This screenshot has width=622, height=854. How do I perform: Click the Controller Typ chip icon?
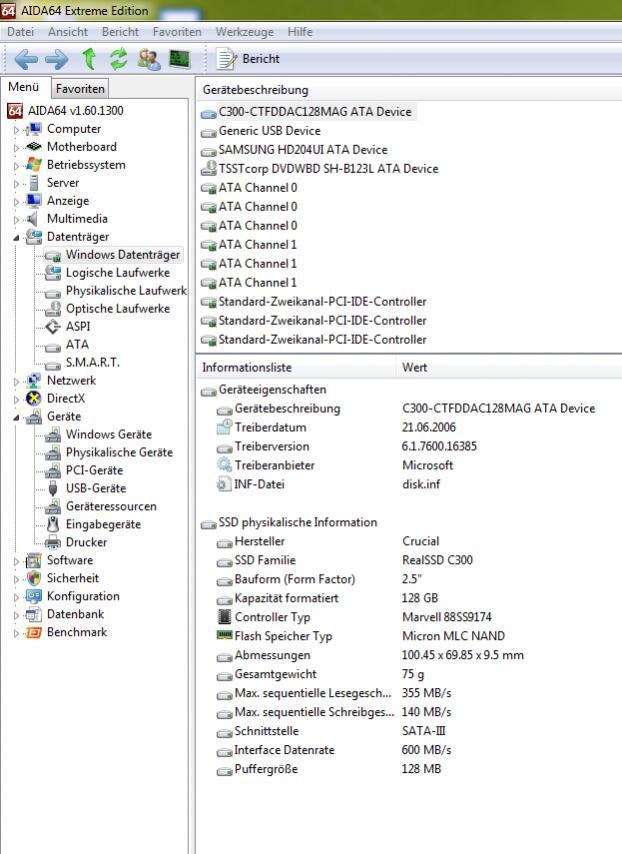224,617
